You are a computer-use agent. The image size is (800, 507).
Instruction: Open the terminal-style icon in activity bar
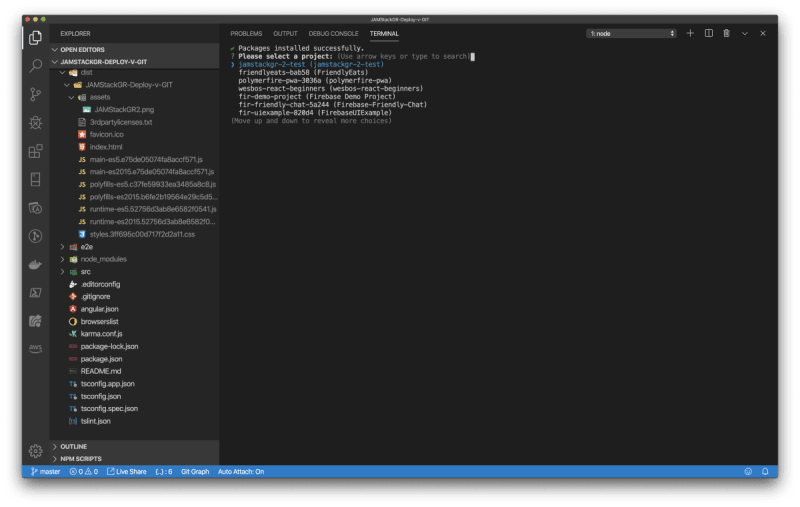(35, 293)
